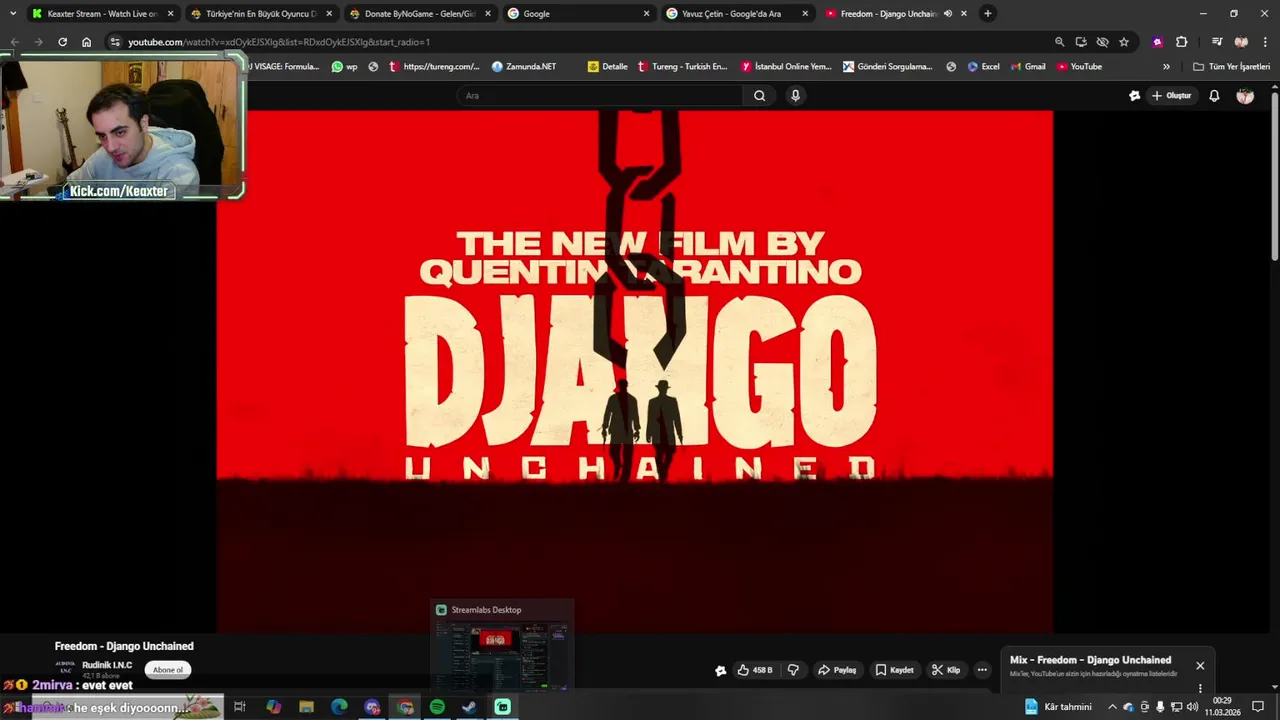Screen dimensions: 1280x720
Task: Click the YouTube search magnifier button
Action: click(759, 96)
